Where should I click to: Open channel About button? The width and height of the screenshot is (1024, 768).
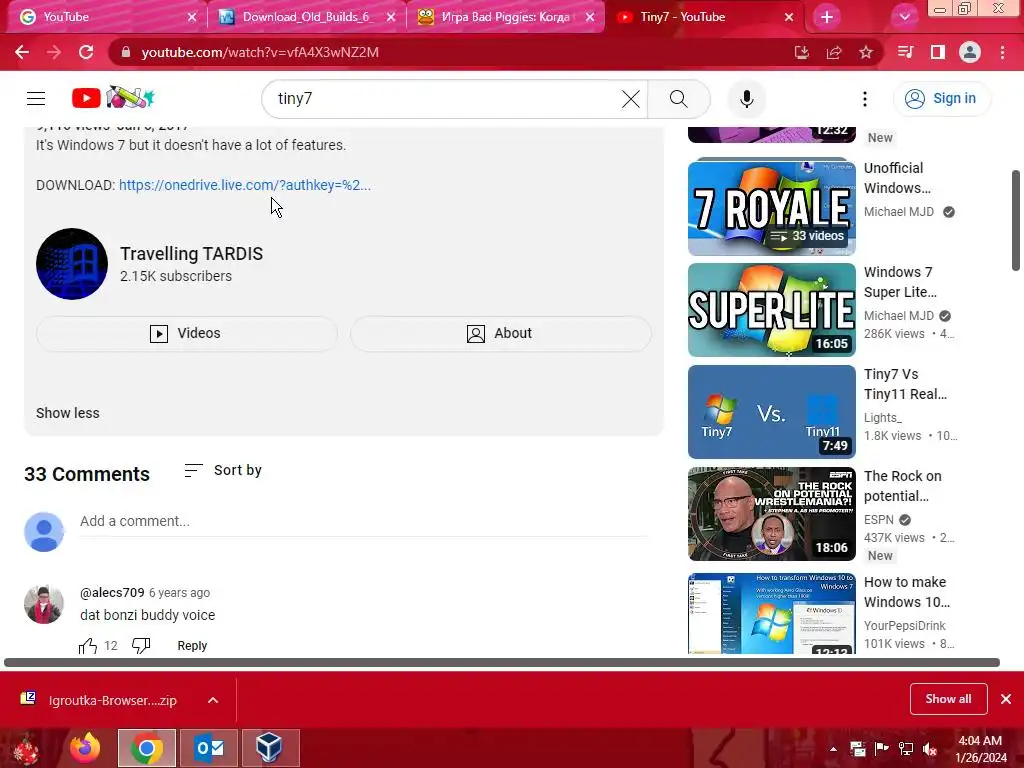point(500,333)
